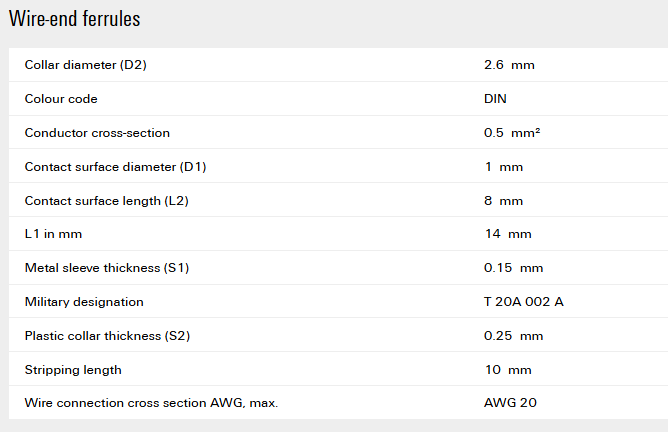This screenshot has width=668, height=432.
Task: Select Contact surface length (L2) label
Action: pyautogui.click(x=107, y=201)
